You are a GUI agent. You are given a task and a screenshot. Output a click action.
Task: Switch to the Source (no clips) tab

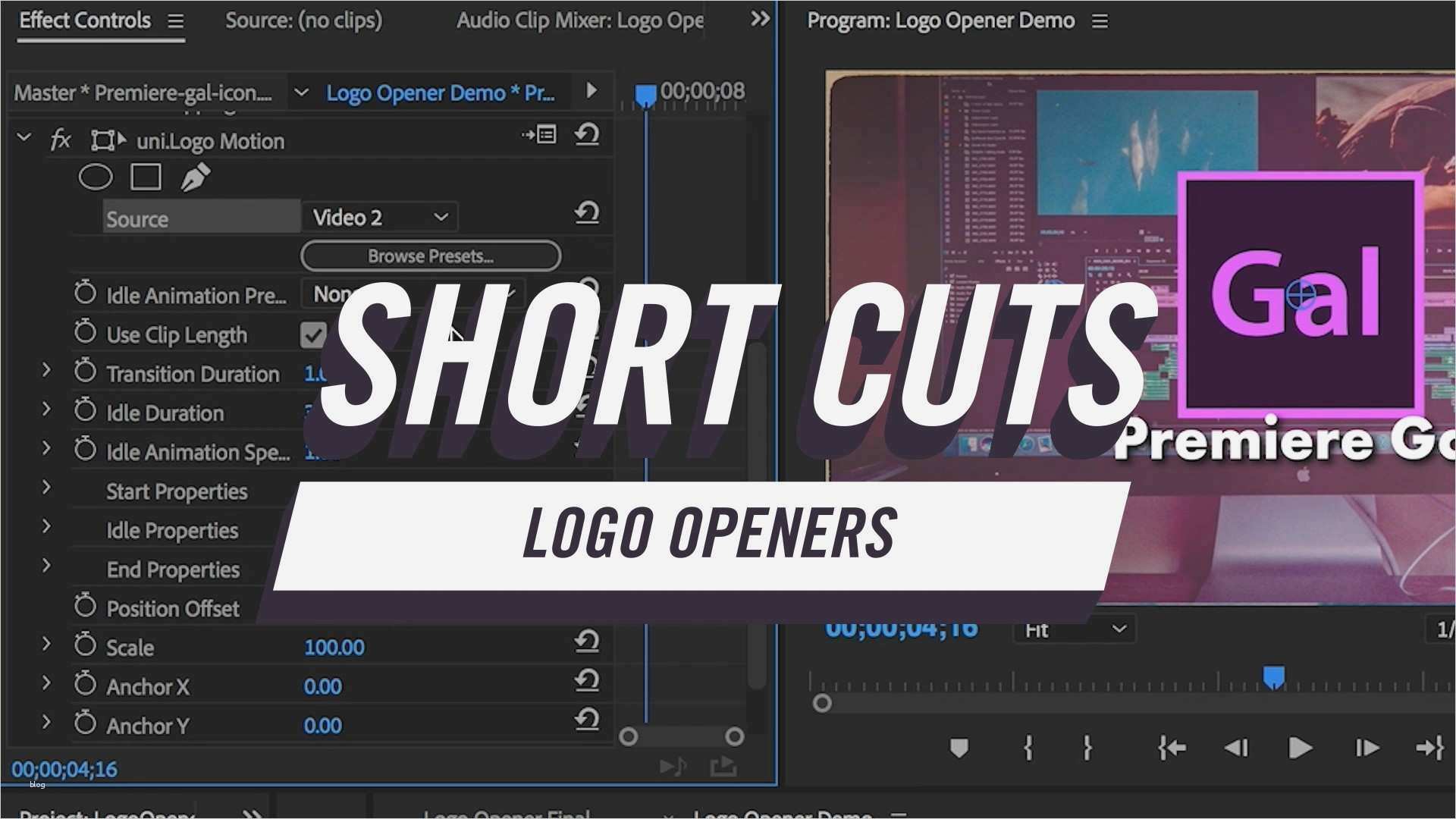click(303, 20)
